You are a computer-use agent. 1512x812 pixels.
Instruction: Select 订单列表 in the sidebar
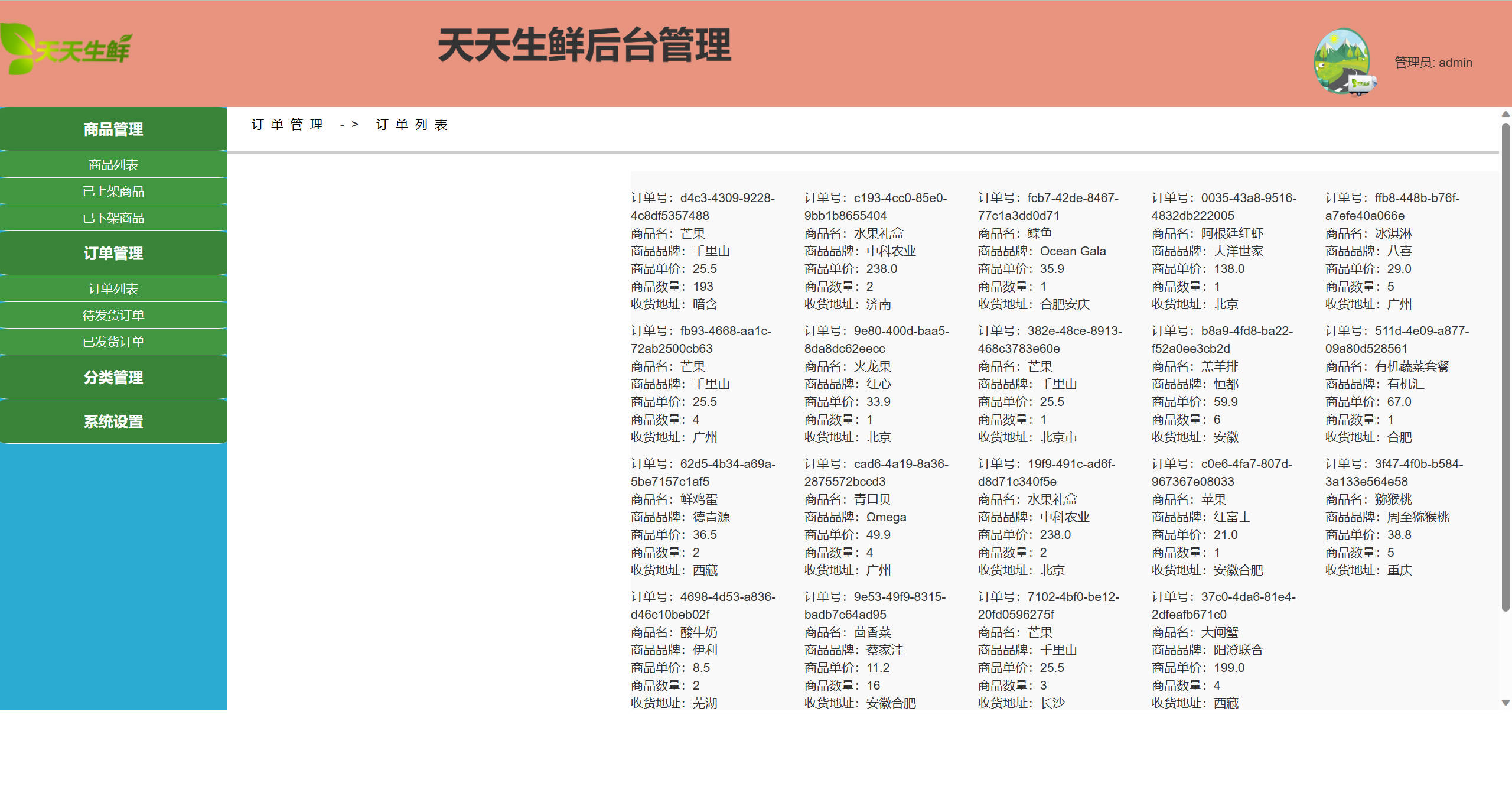[x=113, y=288]
